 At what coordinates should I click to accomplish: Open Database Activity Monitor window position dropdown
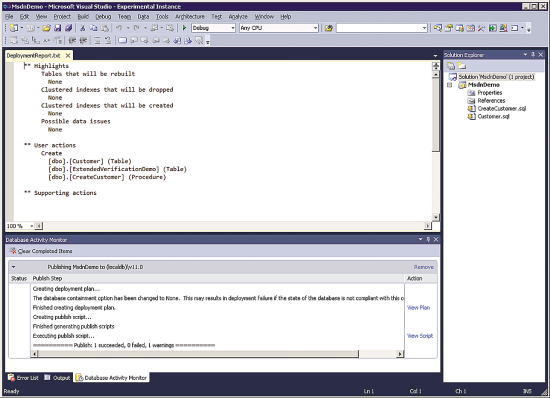421,240
